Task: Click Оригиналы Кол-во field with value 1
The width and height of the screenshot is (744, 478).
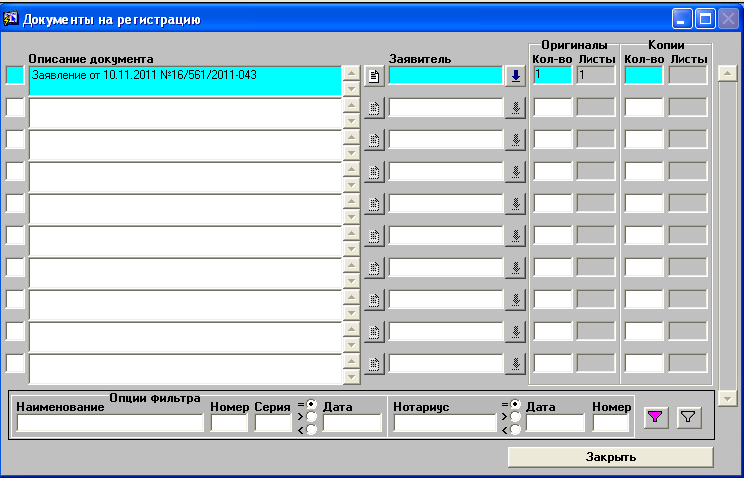Action: [x=553, y=75]
